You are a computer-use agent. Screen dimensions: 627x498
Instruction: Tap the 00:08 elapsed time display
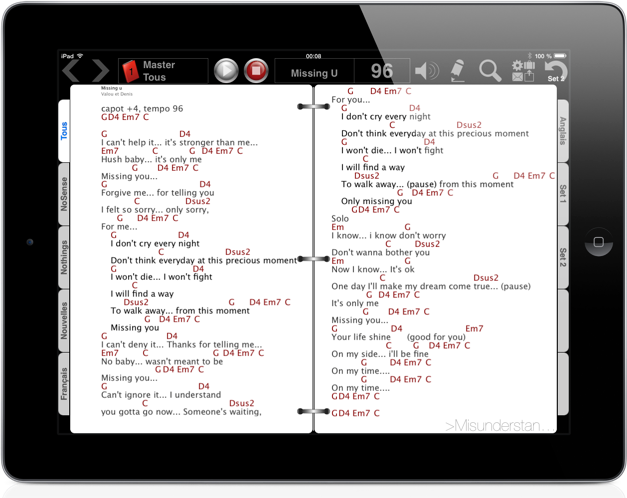click(x=314, y=56)
